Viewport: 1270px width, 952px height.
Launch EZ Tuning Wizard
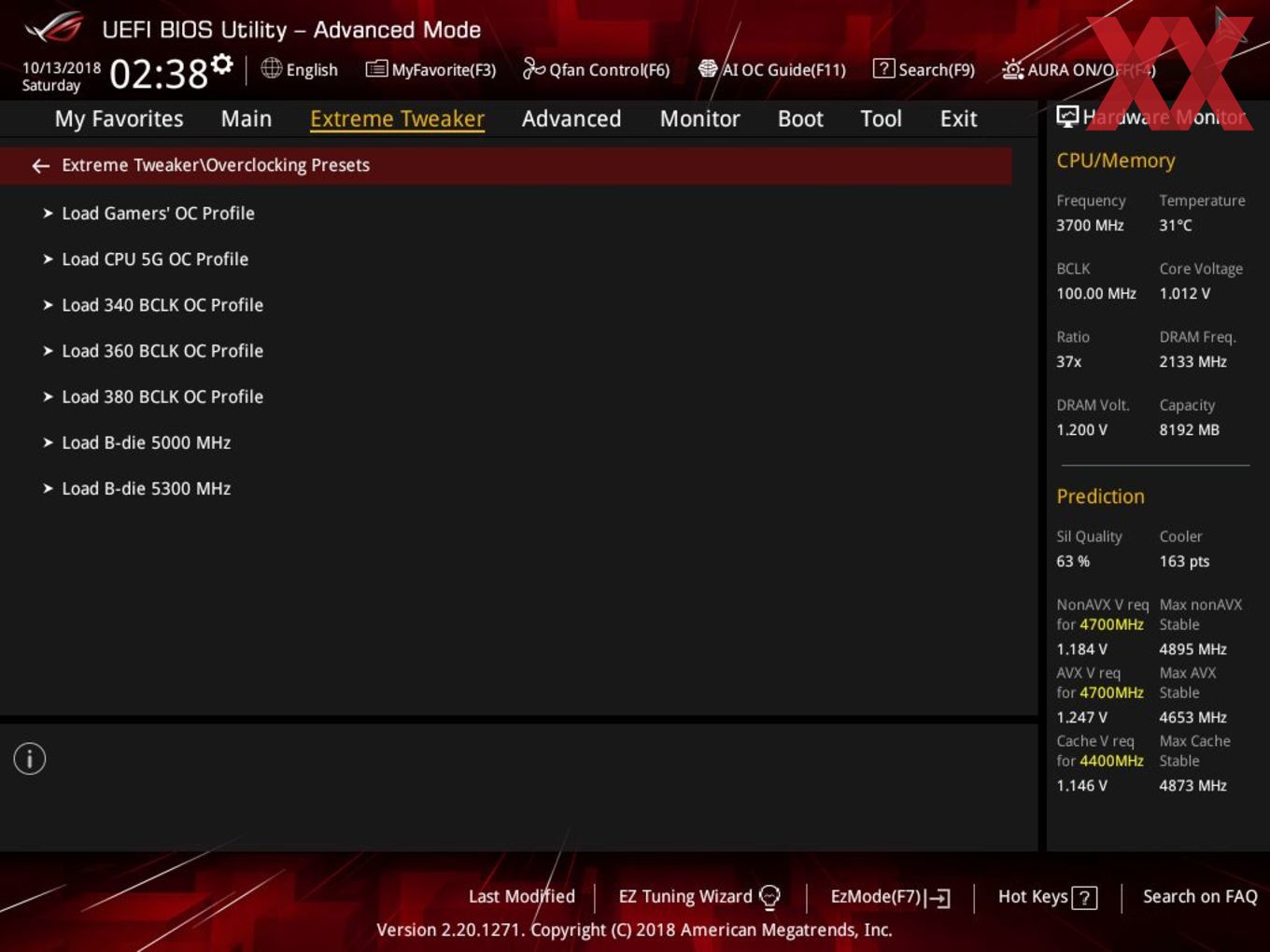(x=684, y=897)
